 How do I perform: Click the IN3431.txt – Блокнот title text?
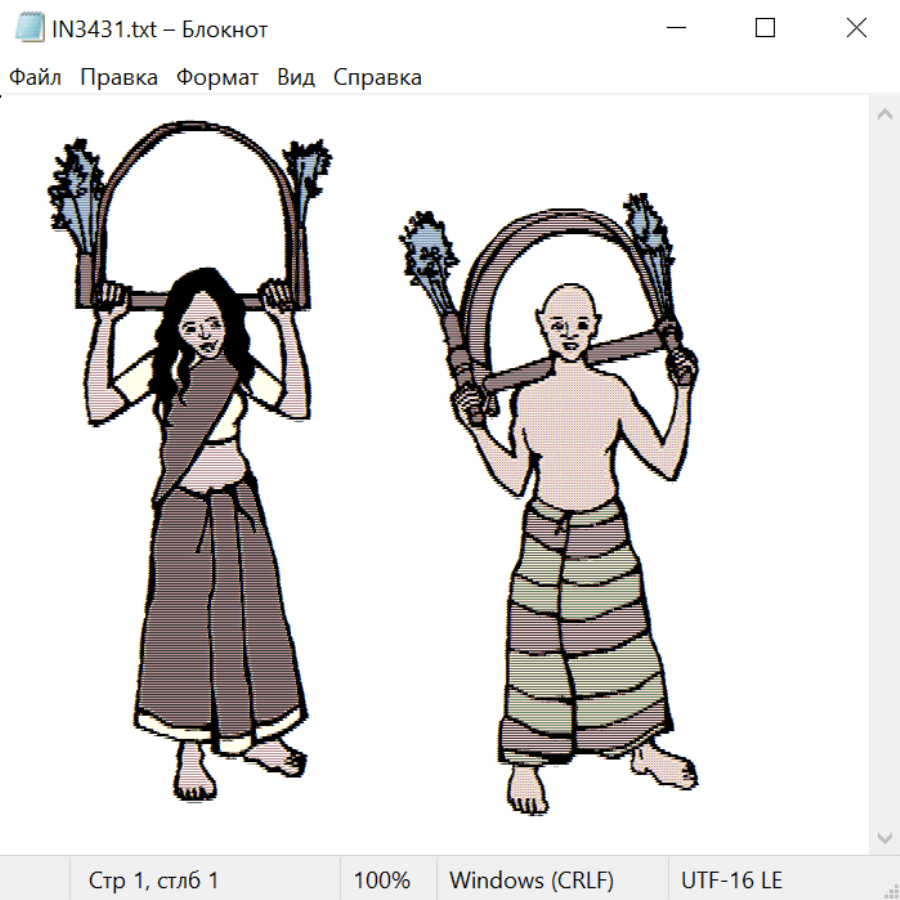click(160, 30)
